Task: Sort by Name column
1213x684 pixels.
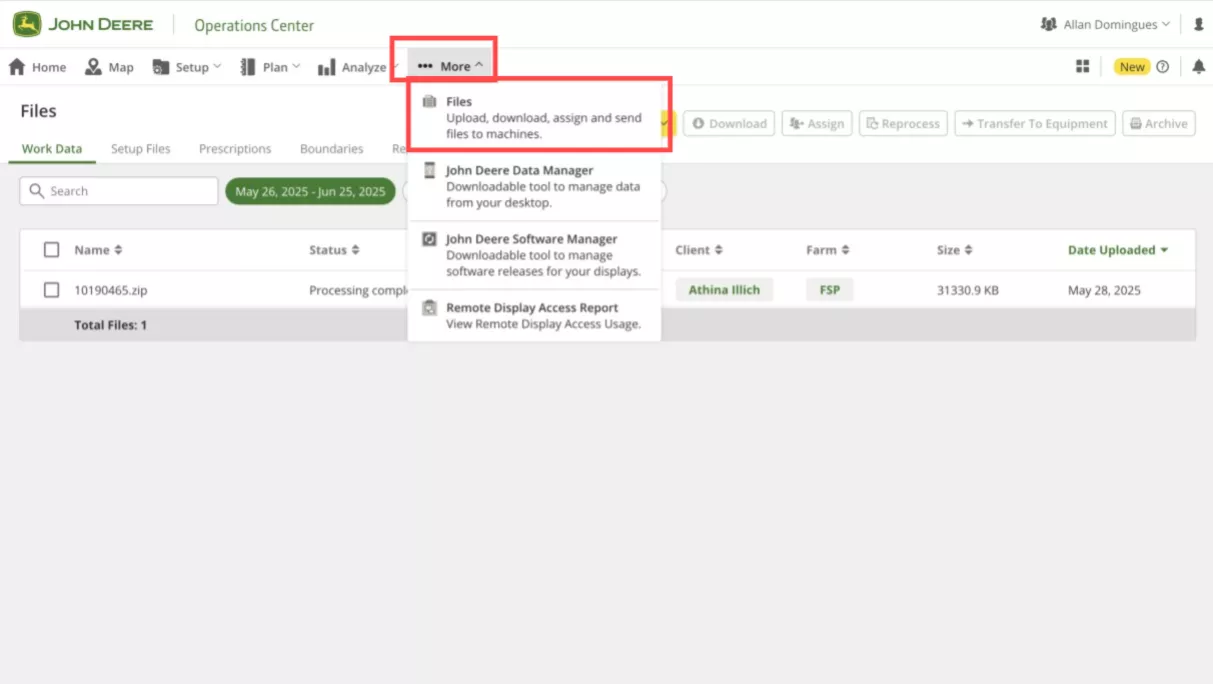Action: (x=98, y=250)
